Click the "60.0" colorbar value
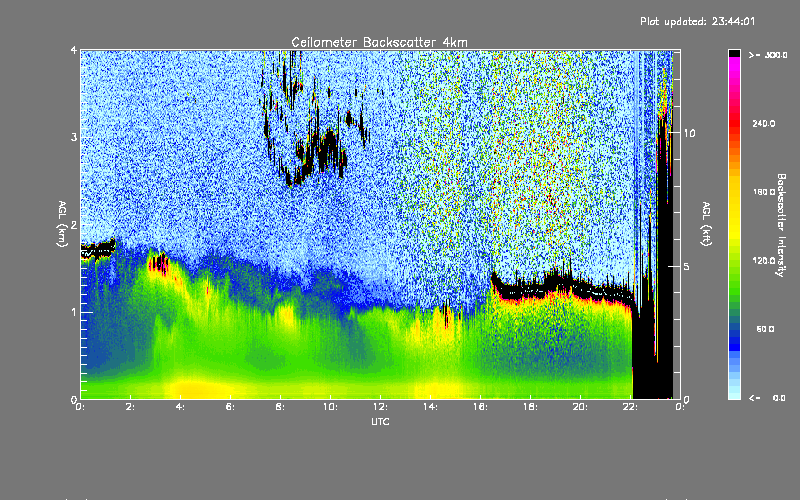The width and height of the screenshot is (800, 500). tap(765, 329)
